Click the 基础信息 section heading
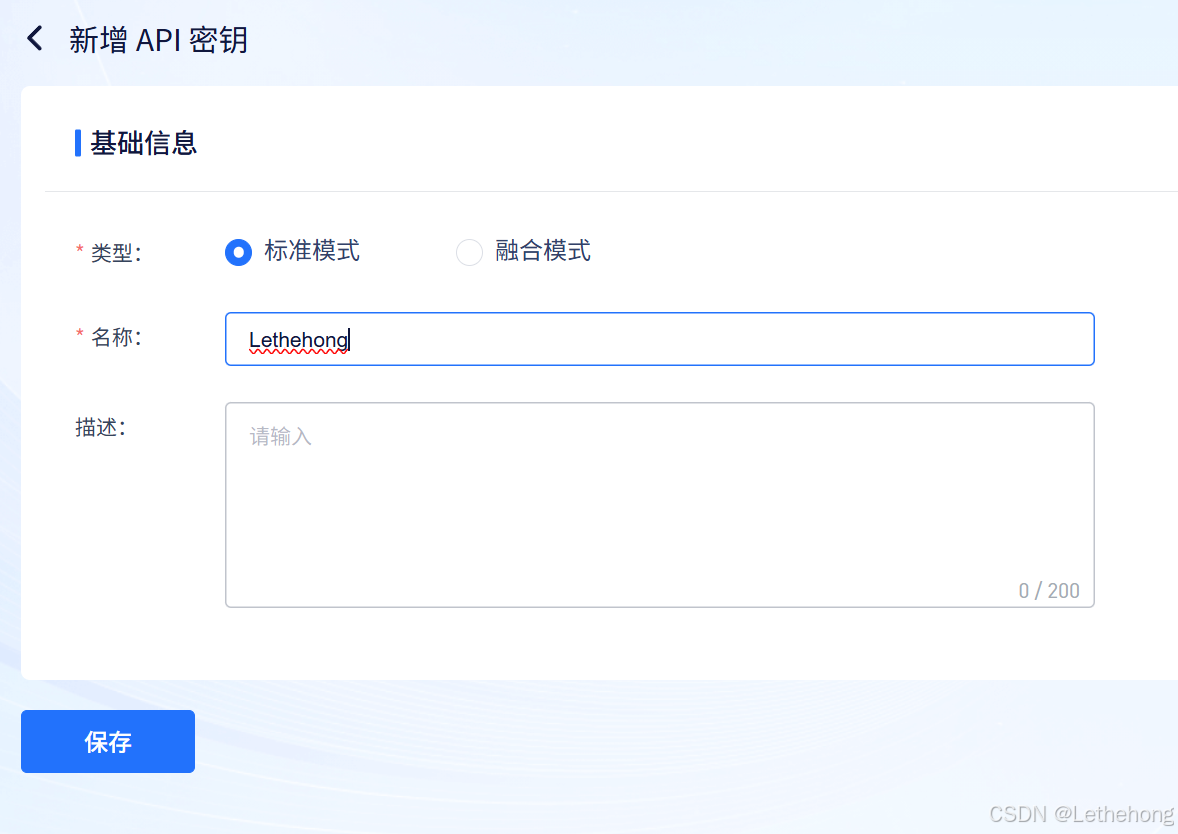Image resolution: width=1178 pixels, height=834 pixels. tap(143, 143)
